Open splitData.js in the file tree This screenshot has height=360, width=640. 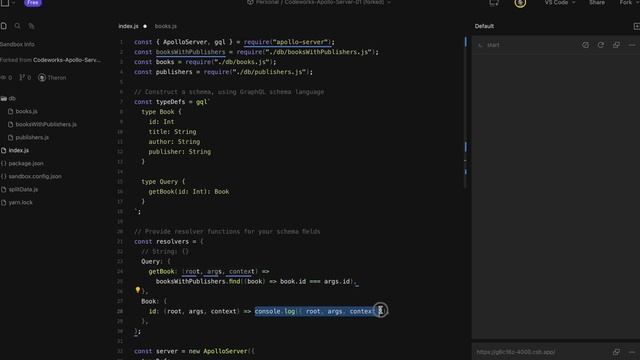pyautogui.click(x=23, y=189)
